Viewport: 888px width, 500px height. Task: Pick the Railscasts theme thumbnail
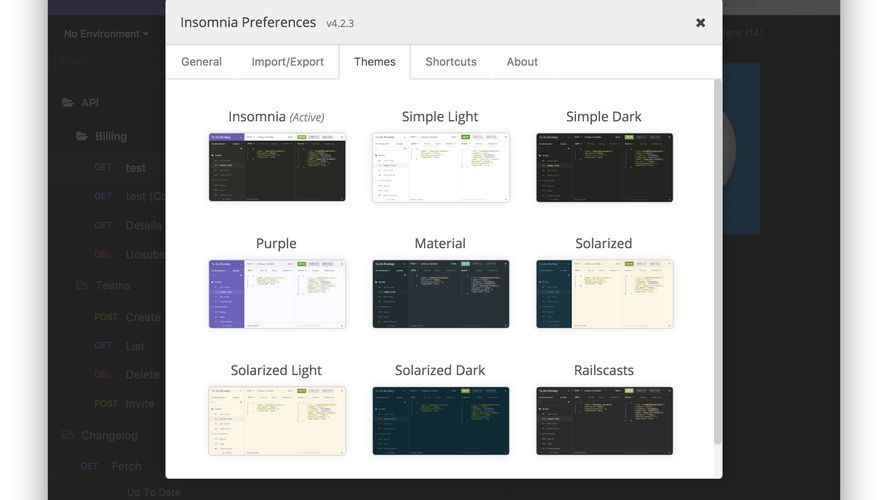(604, 421)
